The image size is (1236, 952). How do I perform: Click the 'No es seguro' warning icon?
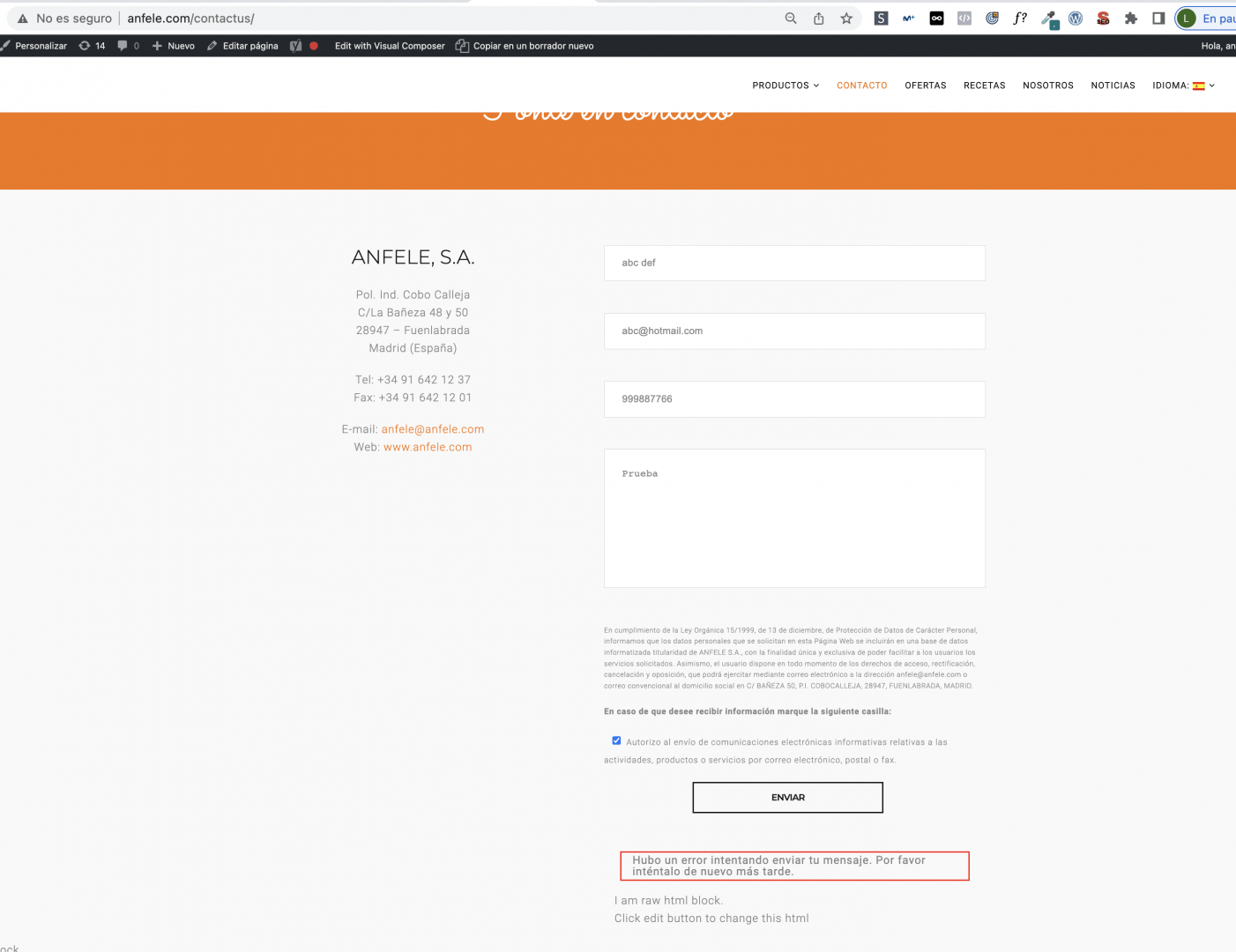coord(23,19)
